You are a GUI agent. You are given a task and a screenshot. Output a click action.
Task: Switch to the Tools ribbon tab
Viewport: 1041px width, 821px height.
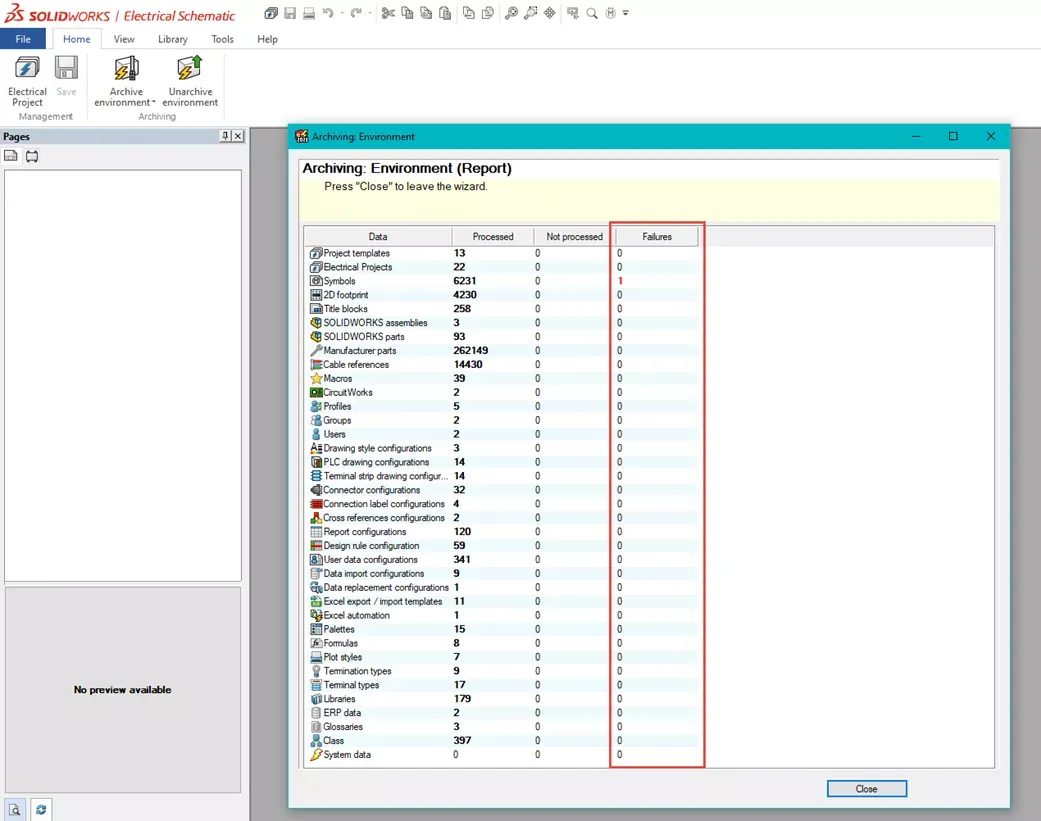click(x=222, y=38)
